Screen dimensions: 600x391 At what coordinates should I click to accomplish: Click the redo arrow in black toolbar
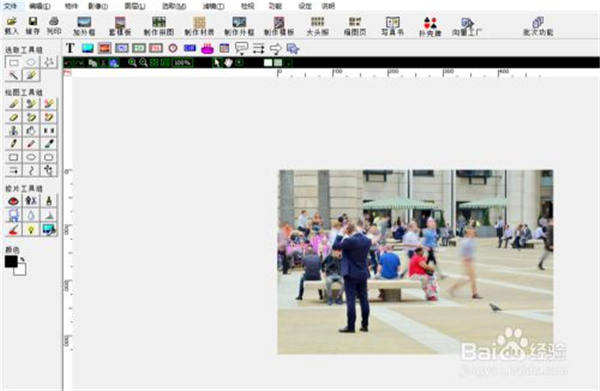[x=79, y=62]
